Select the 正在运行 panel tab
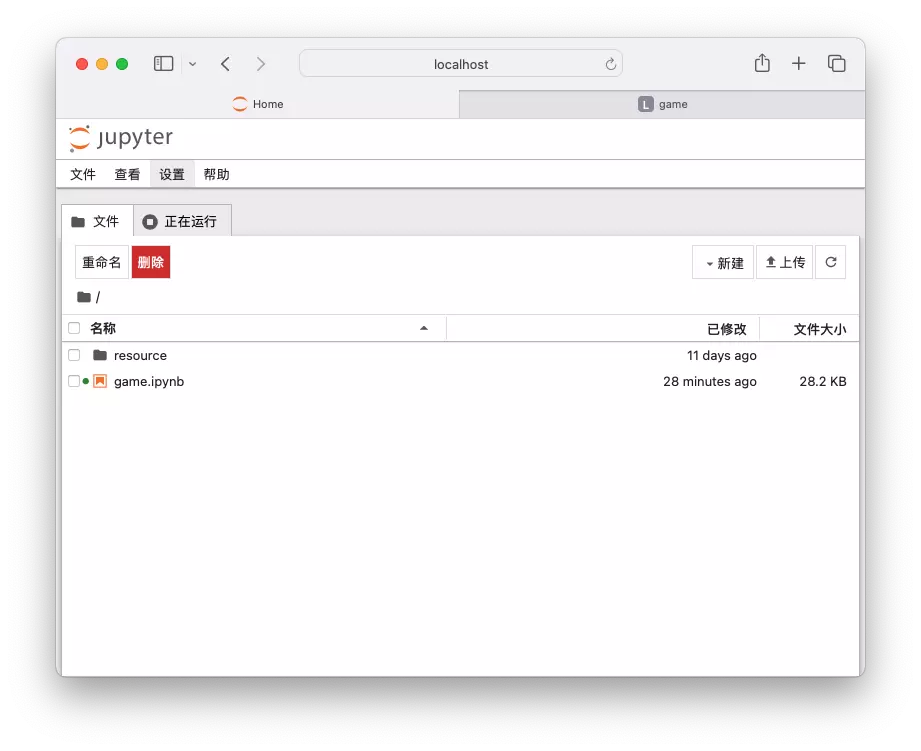Image resolution: width=921 pixels, height=751 pixels. (x=182, y=221)
